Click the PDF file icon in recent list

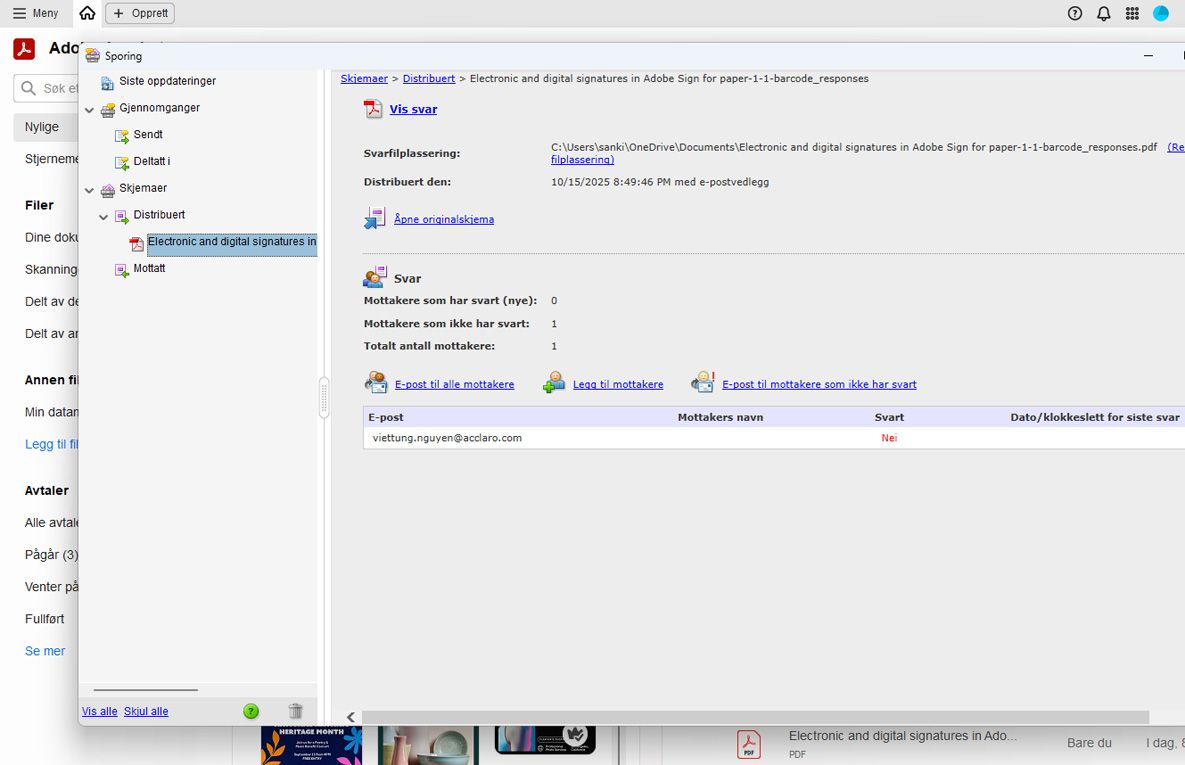748,744
